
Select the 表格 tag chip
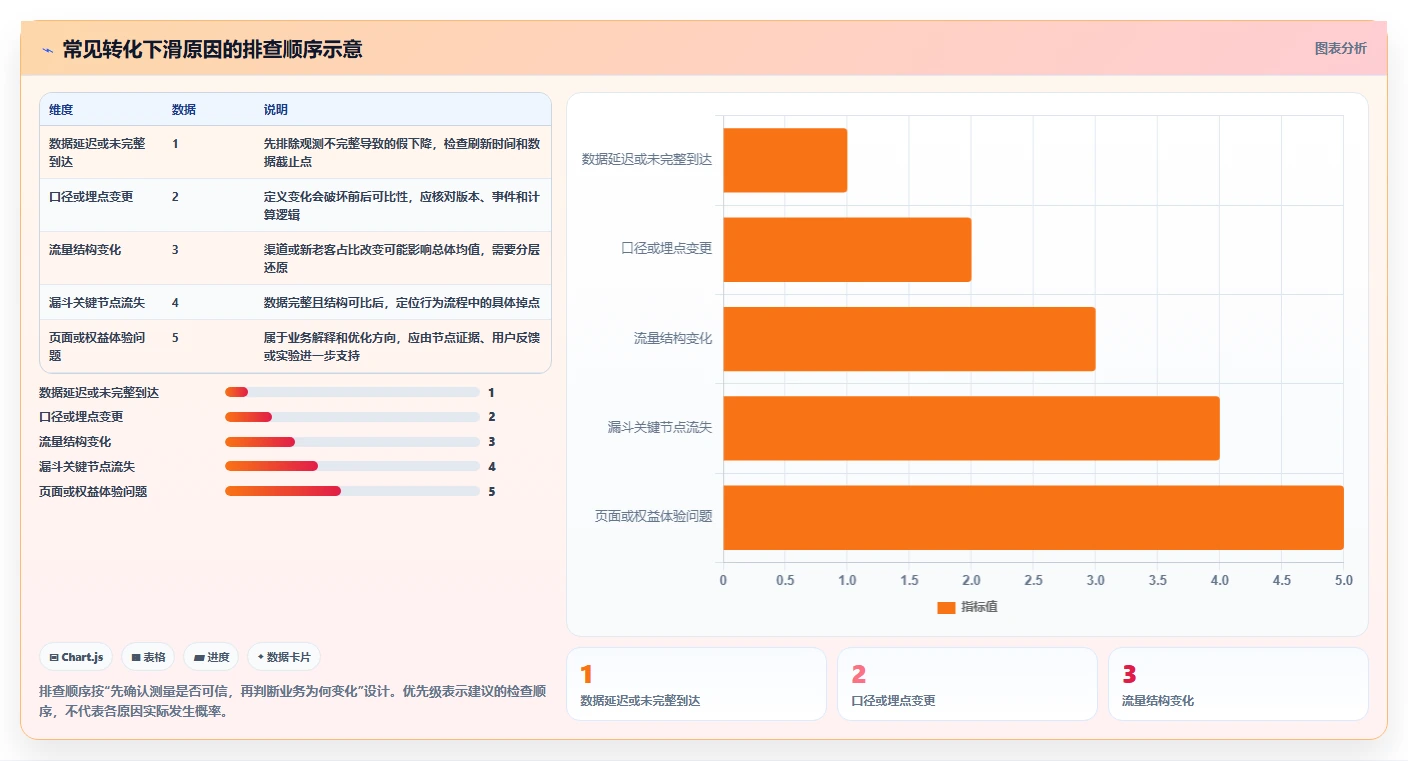148,657
